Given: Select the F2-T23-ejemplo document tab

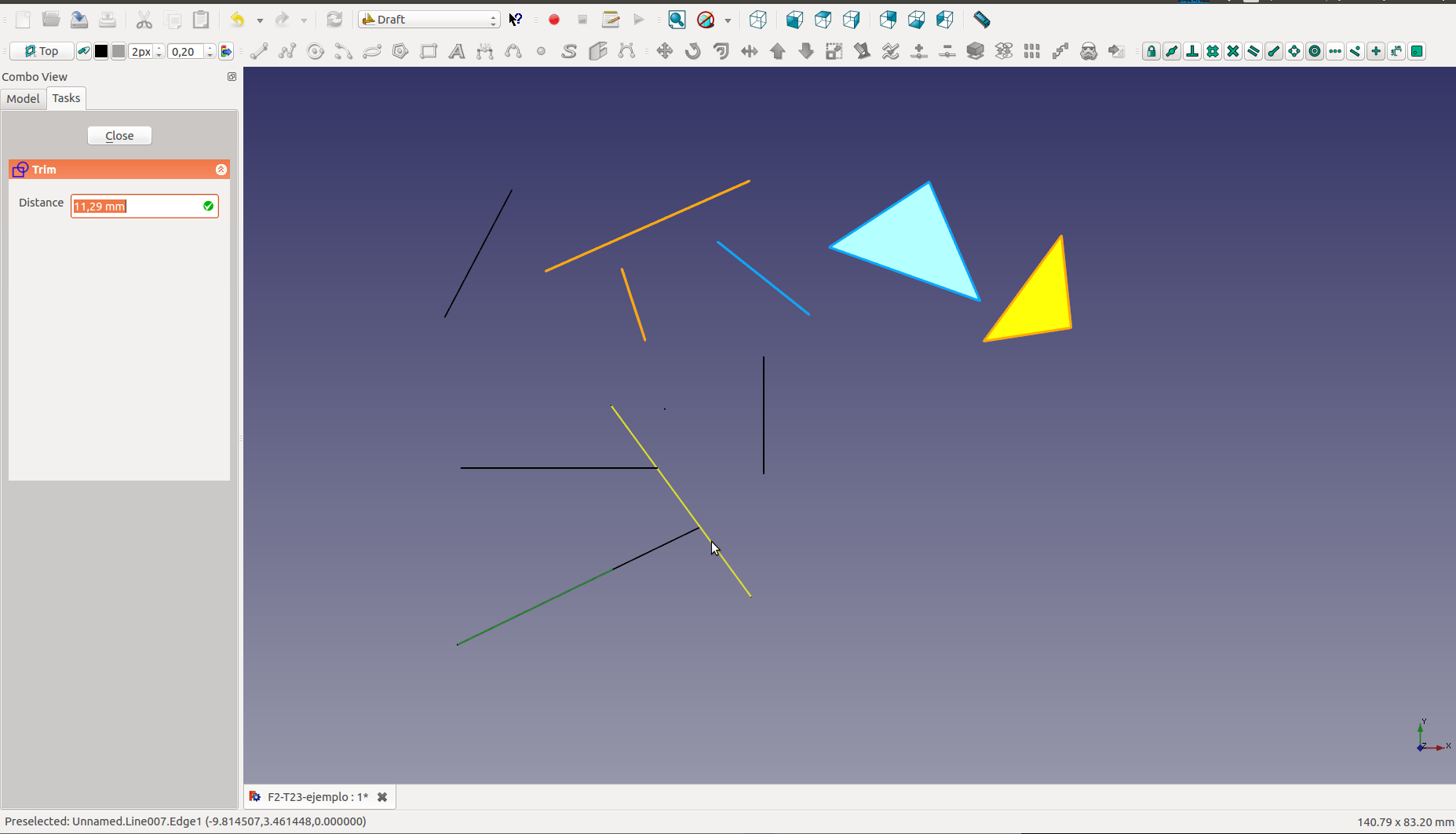Looking at the screenshot, I should click(317, 797).
